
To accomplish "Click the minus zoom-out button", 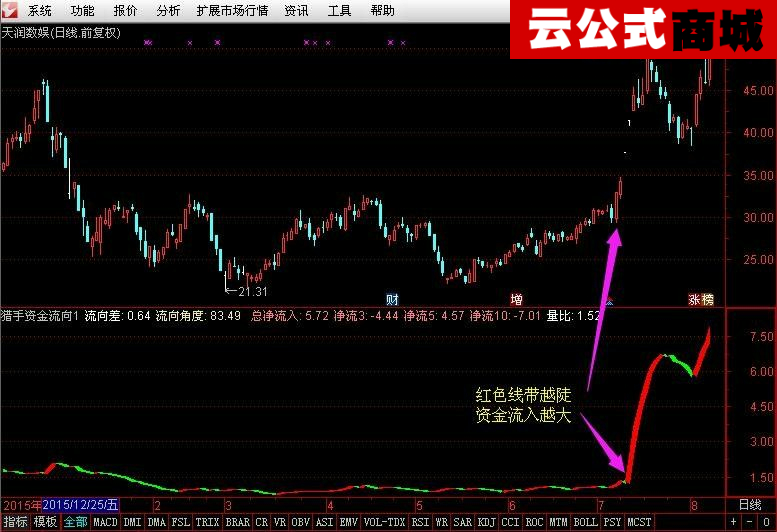I will 749,522.
